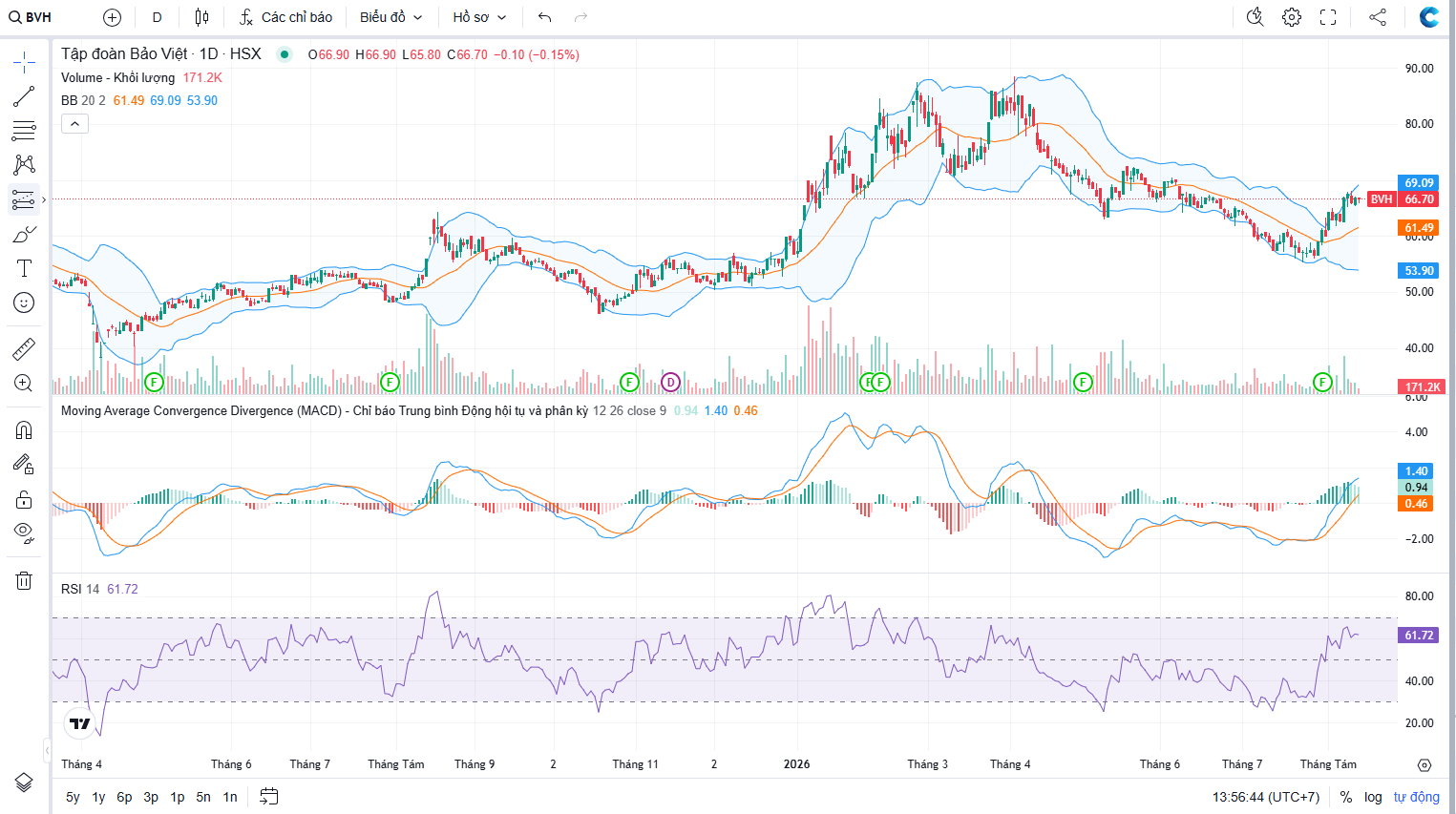1456x814 pixels.
Task: Toggle logarithmic scale with log
Action: (1373, 797)
